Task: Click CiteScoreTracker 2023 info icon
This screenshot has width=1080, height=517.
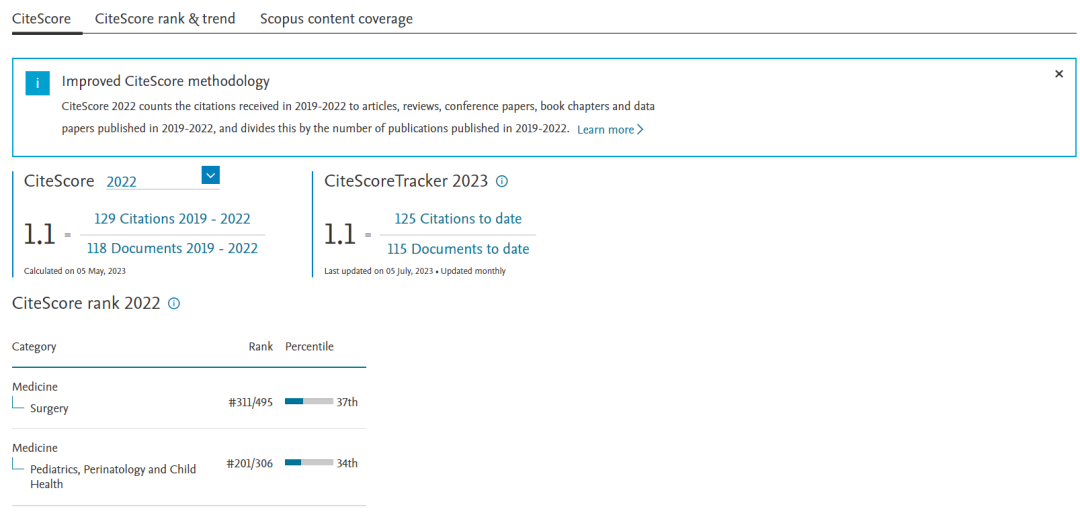Action: tap(501, 182)
